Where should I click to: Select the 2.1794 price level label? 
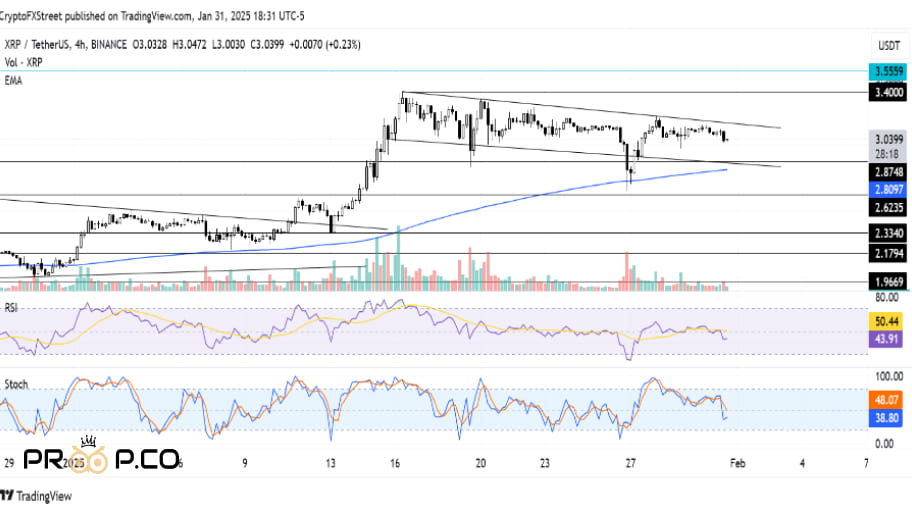point(888,253)
